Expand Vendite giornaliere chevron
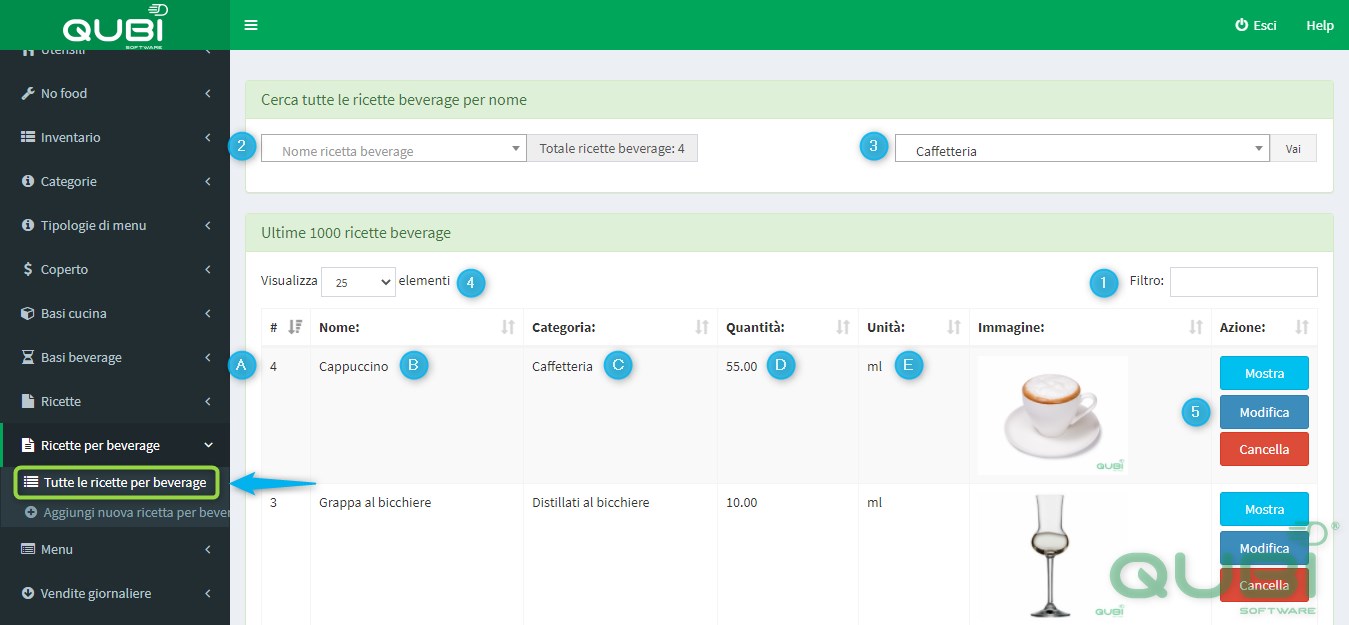Viewport: 1349px width, 625px height. pos(208,593)
